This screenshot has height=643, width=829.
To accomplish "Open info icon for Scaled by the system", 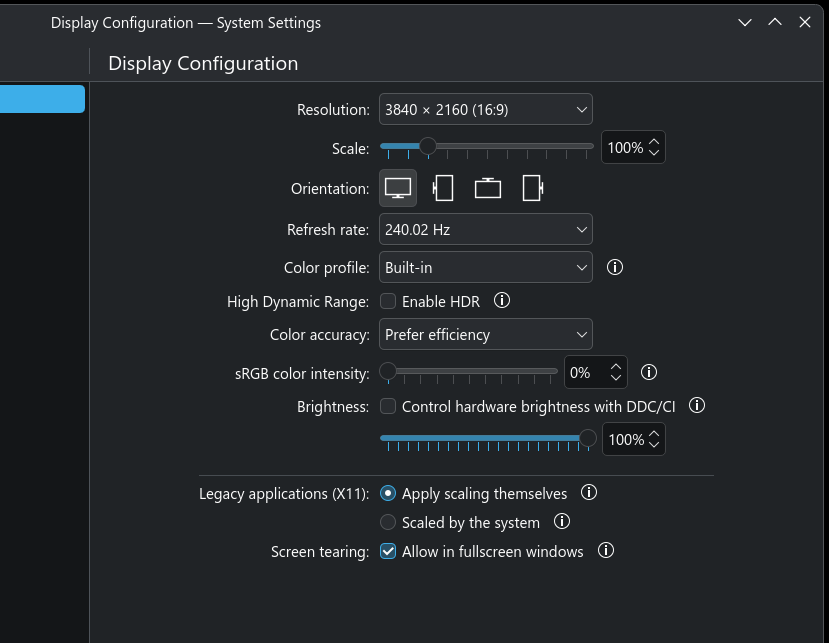I will pos(561,522).
